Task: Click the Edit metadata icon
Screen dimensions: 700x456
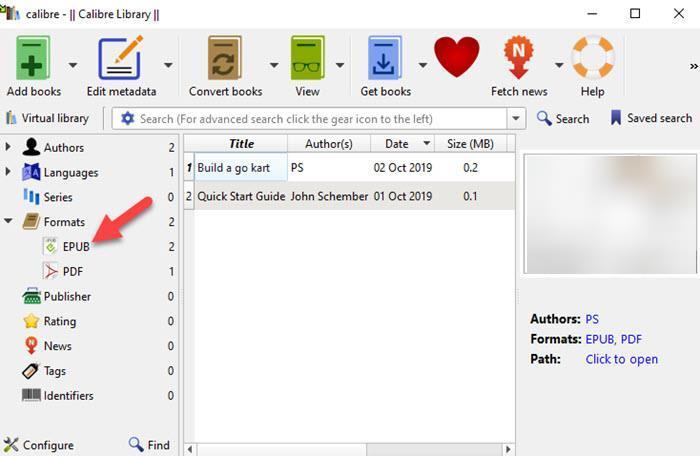Action: (121, 58)
